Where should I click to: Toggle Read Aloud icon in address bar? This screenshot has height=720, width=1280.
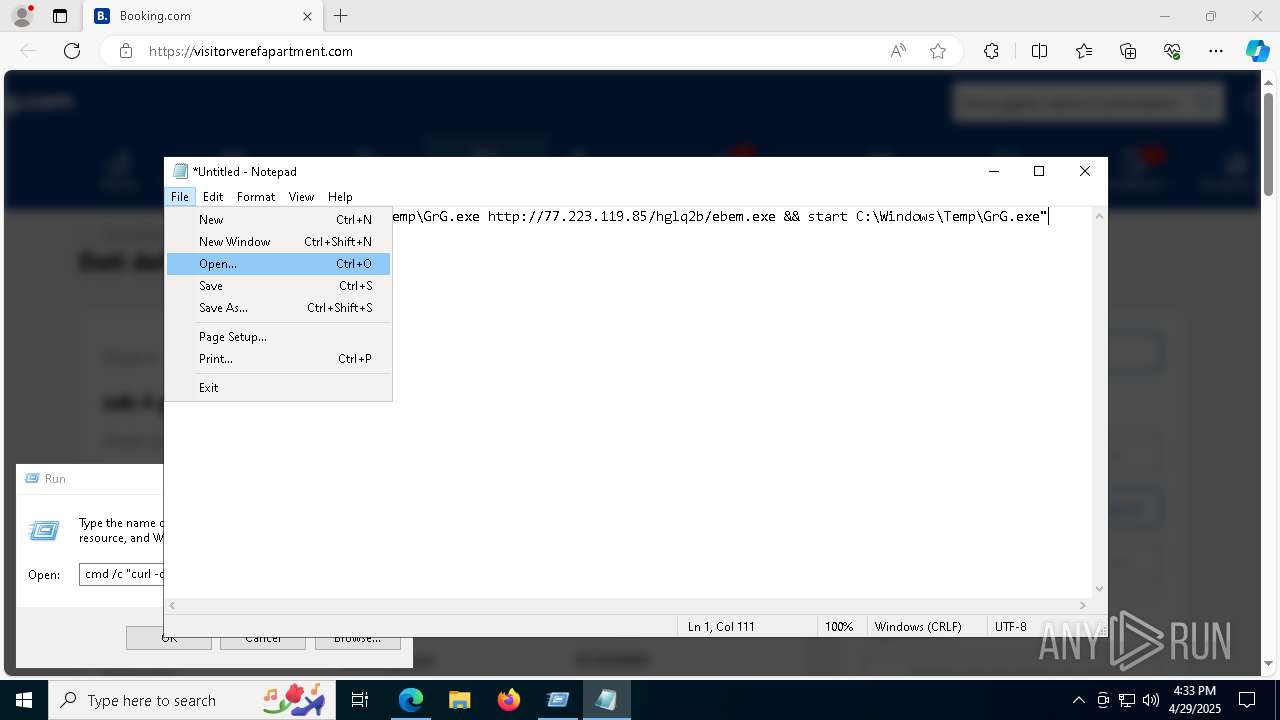pos(898,51)
